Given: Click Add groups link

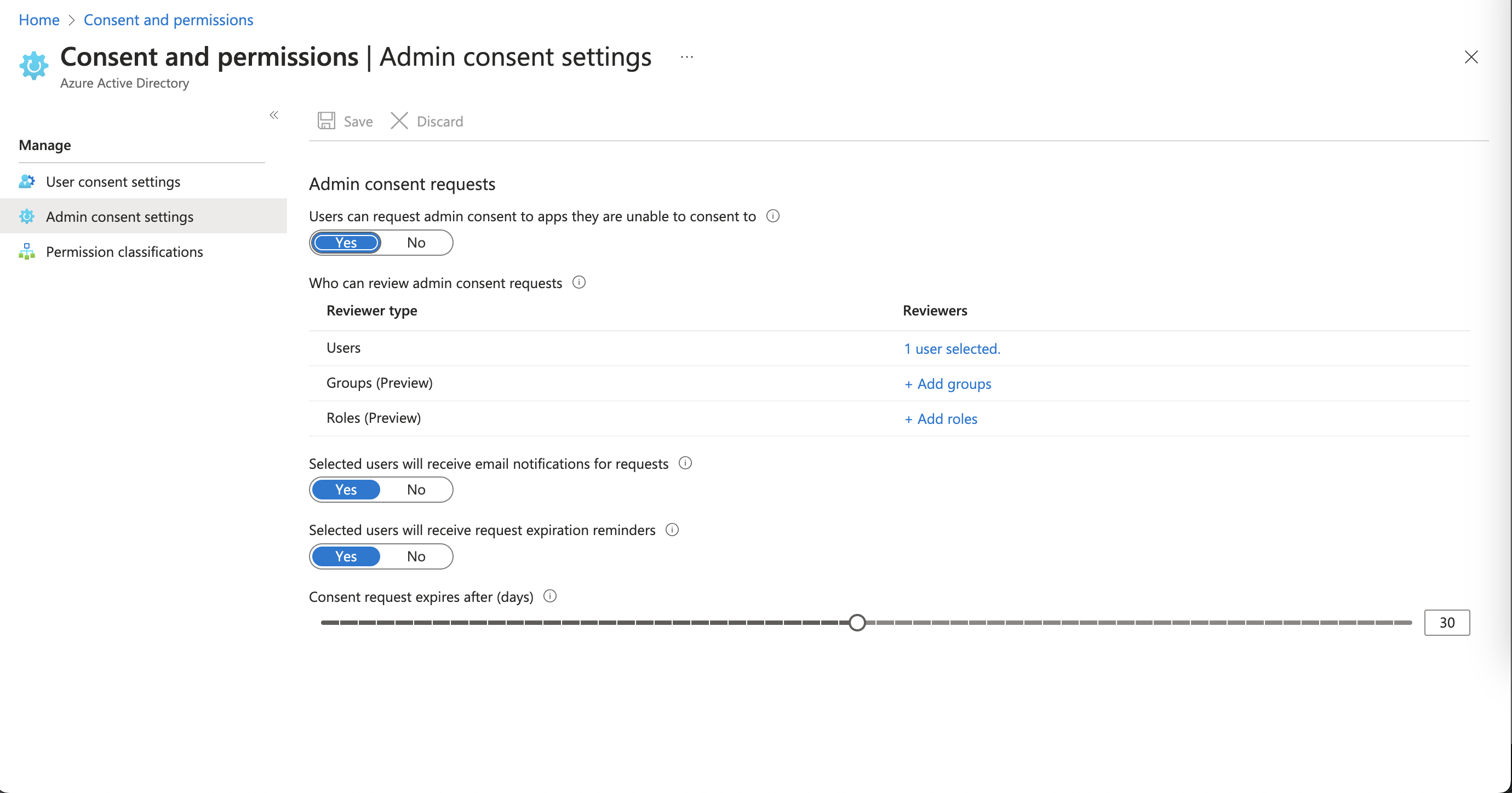Looking at the screenshot, I should (947, 384).
